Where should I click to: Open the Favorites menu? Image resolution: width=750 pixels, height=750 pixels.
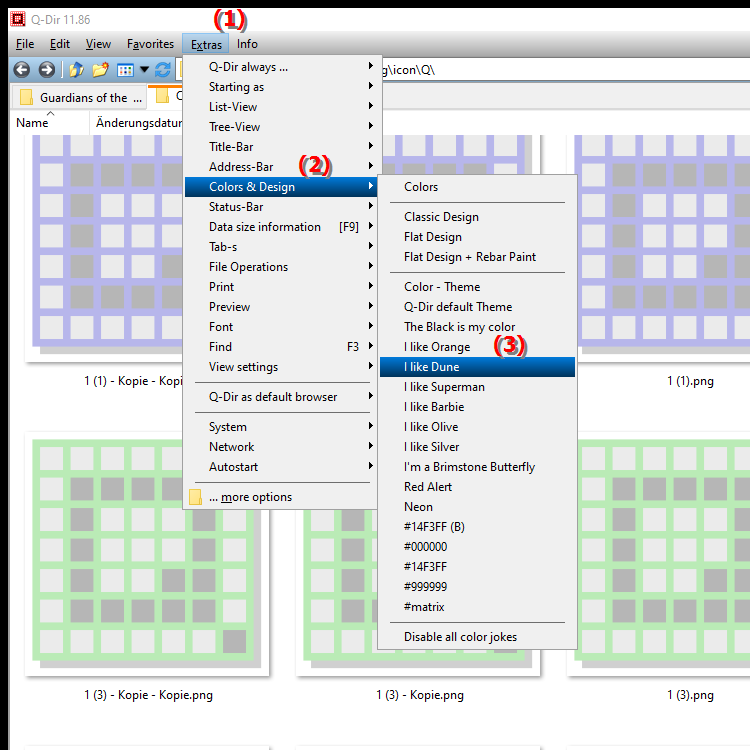(150, 44)
